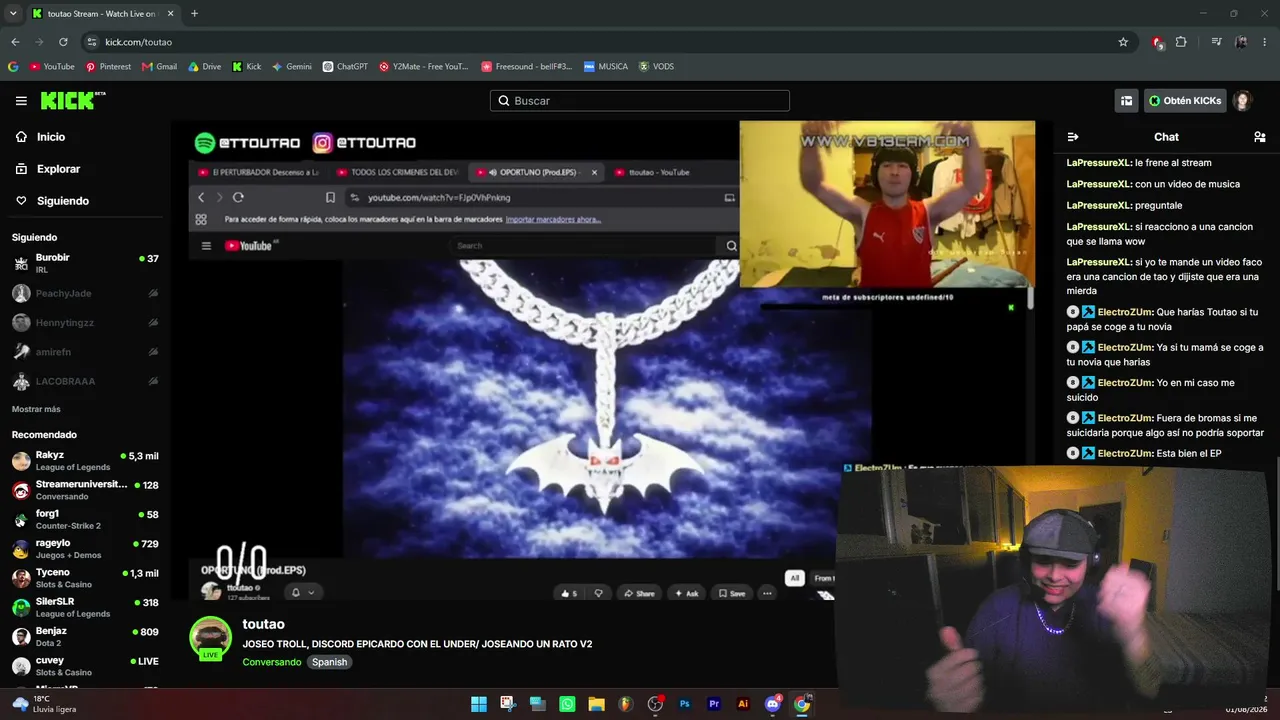Open recommended channel rageylo
This screenshot has width=1280, height=720.
tap(85, 549)
